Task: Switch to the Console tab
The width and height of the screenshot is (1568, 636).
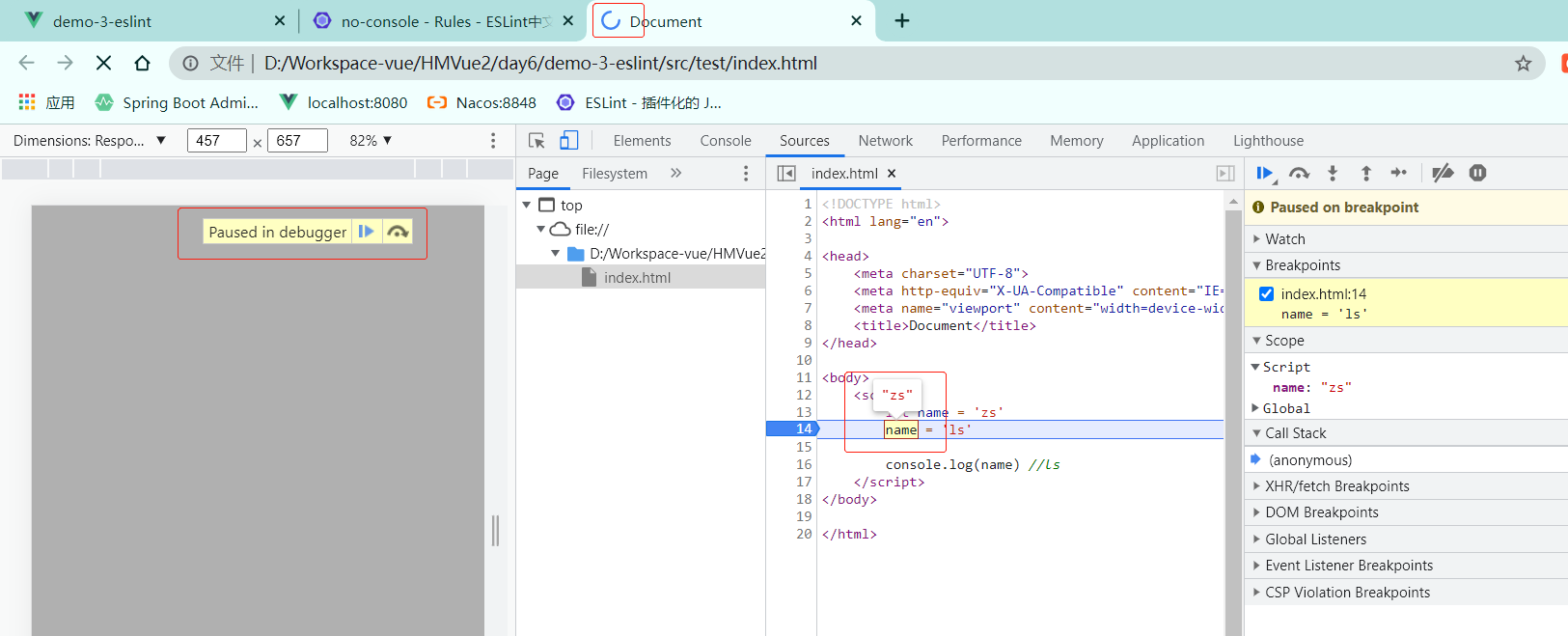Action: click(x=726, y=141)
